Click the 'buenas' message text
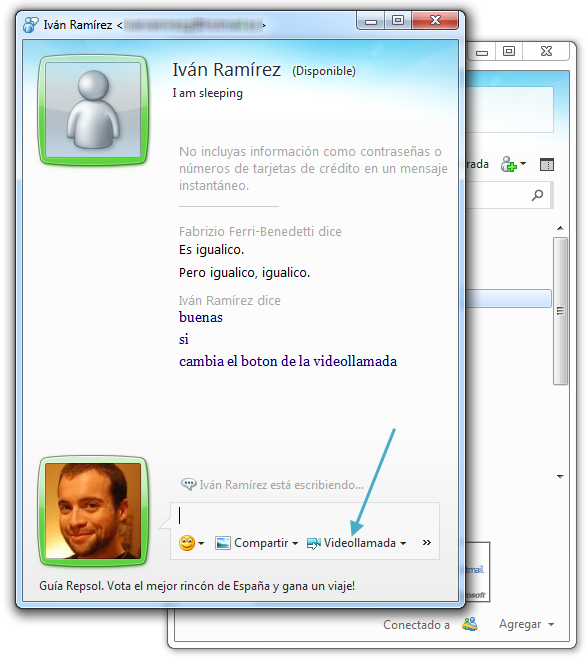The image size is (586, 658). coord(201,317)
